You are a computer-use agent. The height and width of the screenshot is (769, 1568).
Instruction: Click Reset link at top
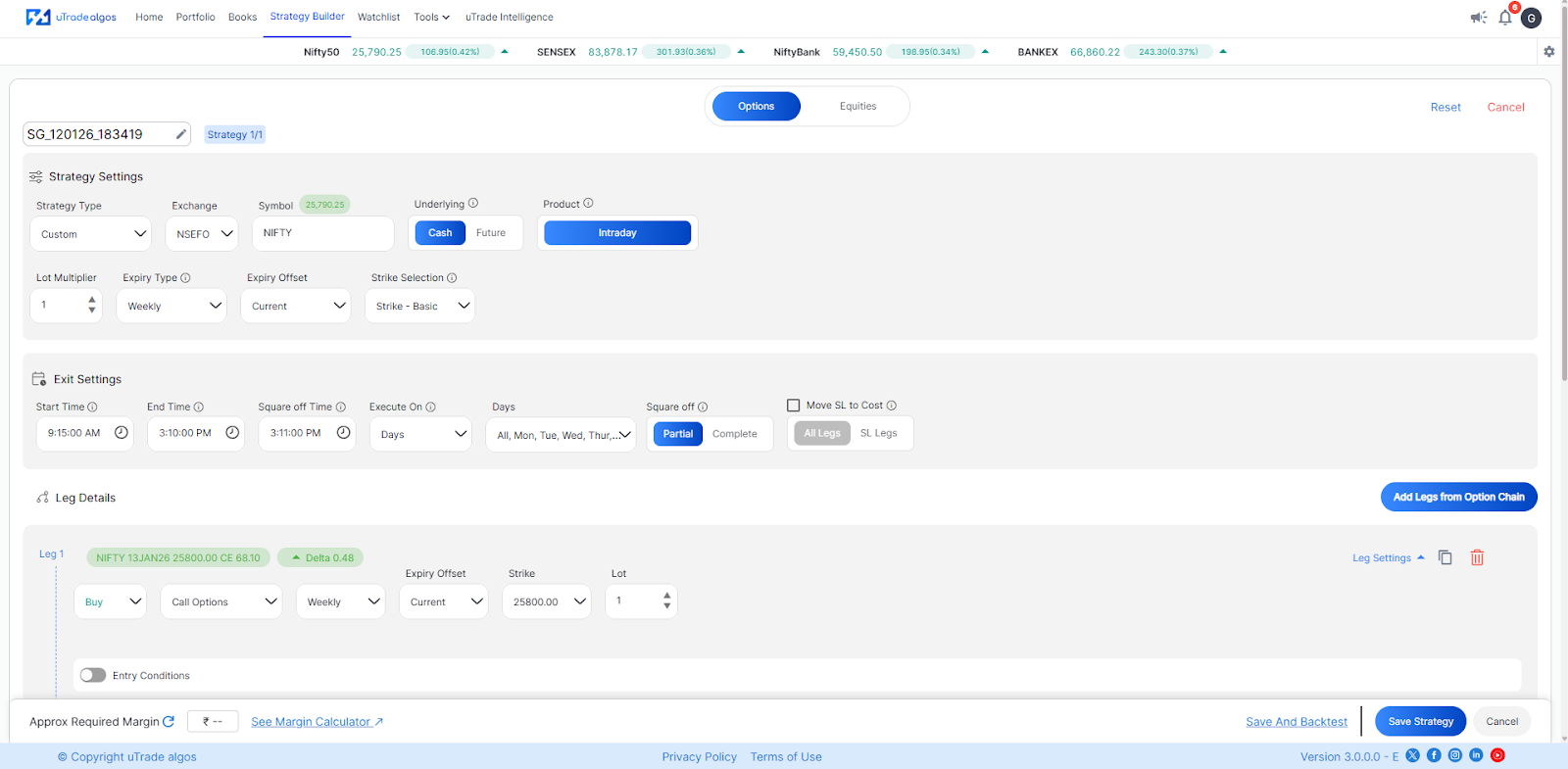pyautogui.click(x=1445, y=107)
